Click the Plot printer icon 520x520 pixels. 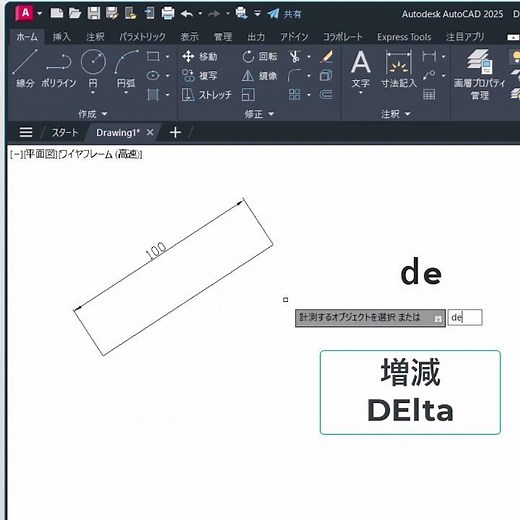coord(168,13)
